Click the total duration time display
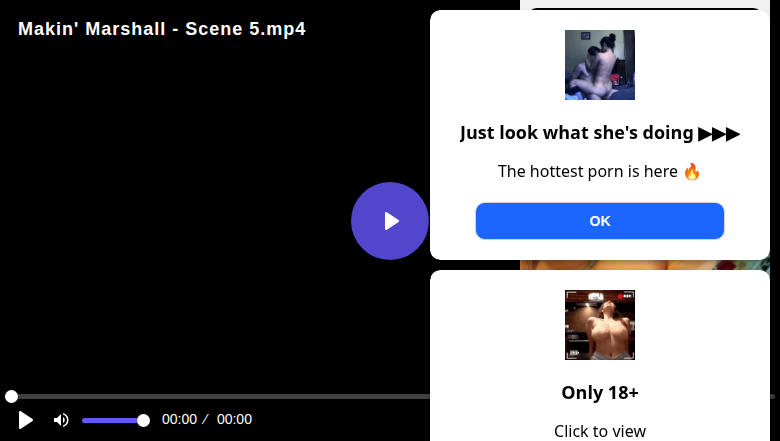The width and height of the screenshot is (780, 441). click(x=234, y=420)
